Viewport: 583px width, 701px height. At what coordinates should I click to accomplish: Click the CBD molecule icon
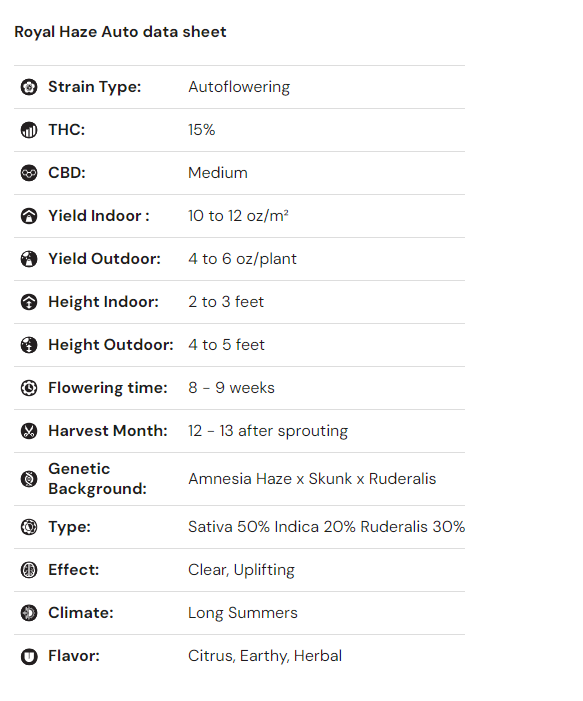[29, 173]
